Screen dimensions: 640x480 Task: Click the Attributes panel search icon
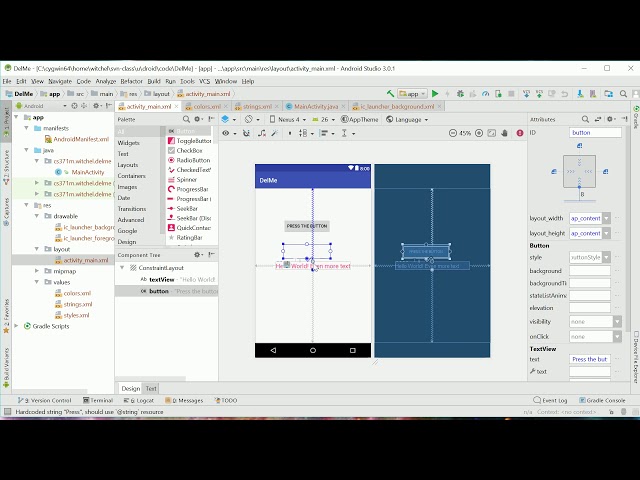point(585,119)
